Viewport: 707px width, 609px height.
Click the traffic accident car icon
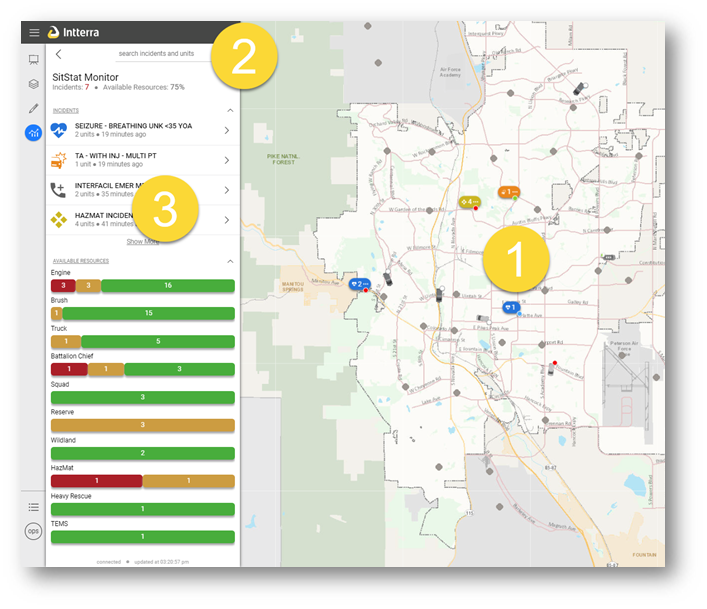[x=59, y=160]
